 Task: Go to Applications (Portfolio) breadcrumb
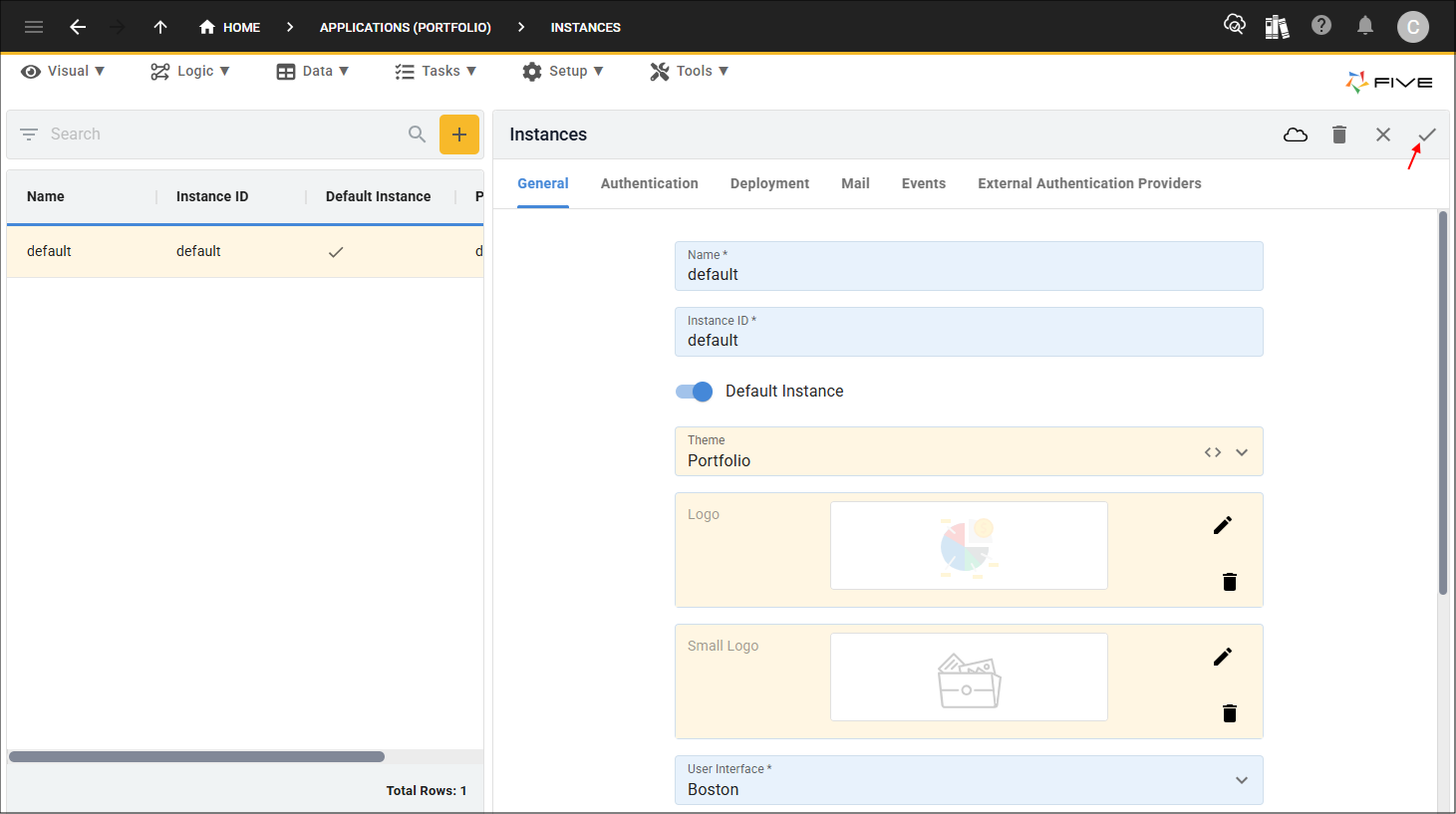pos(406,27)
